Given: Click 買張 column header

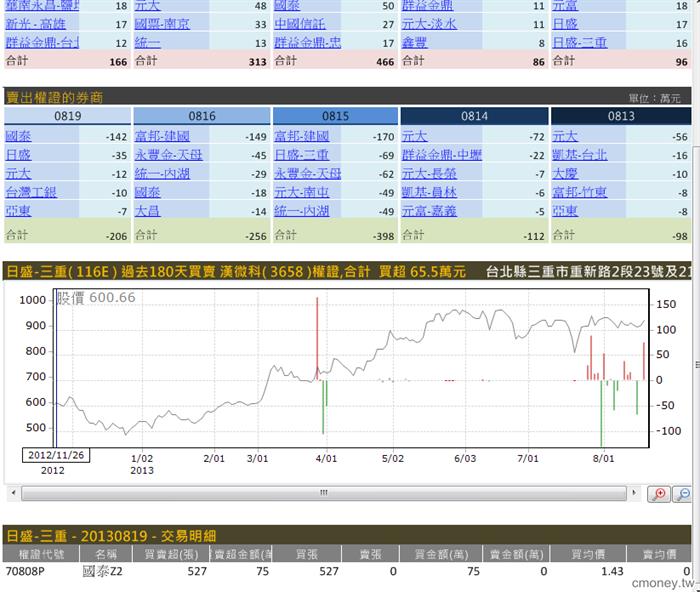Looking at the screenshot, I should (307, 554).
